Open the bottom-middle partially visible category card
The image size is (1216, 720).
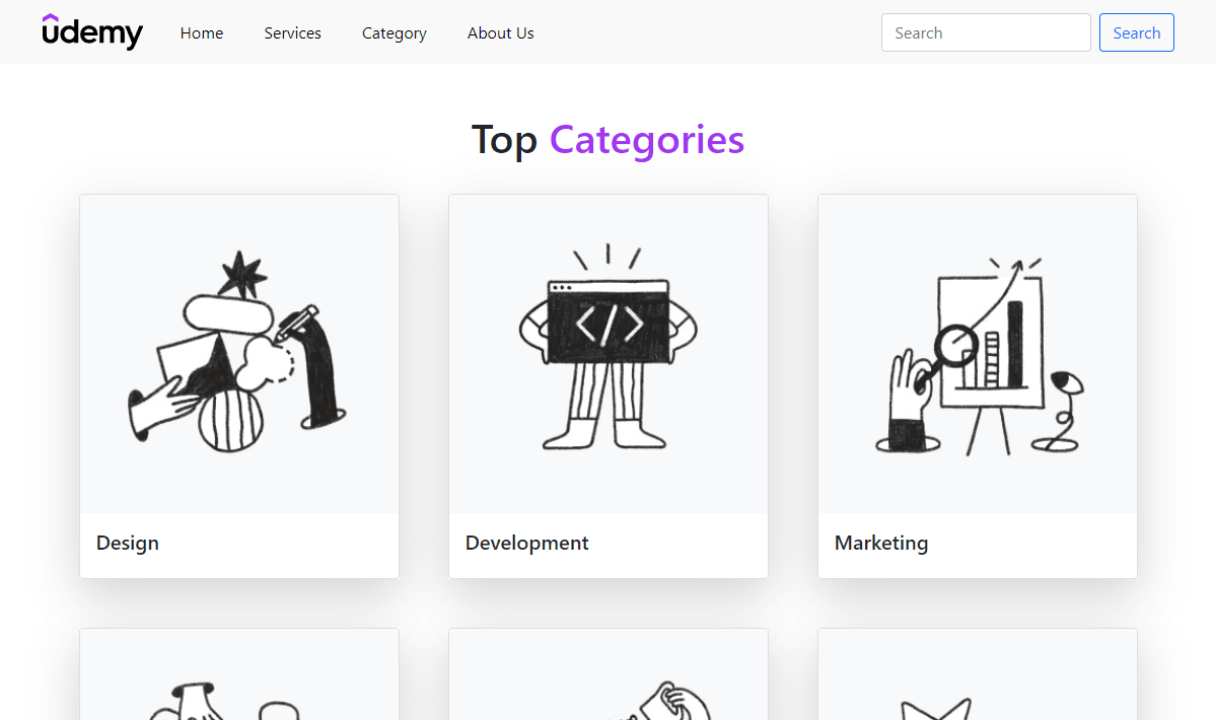coord(608,680)
